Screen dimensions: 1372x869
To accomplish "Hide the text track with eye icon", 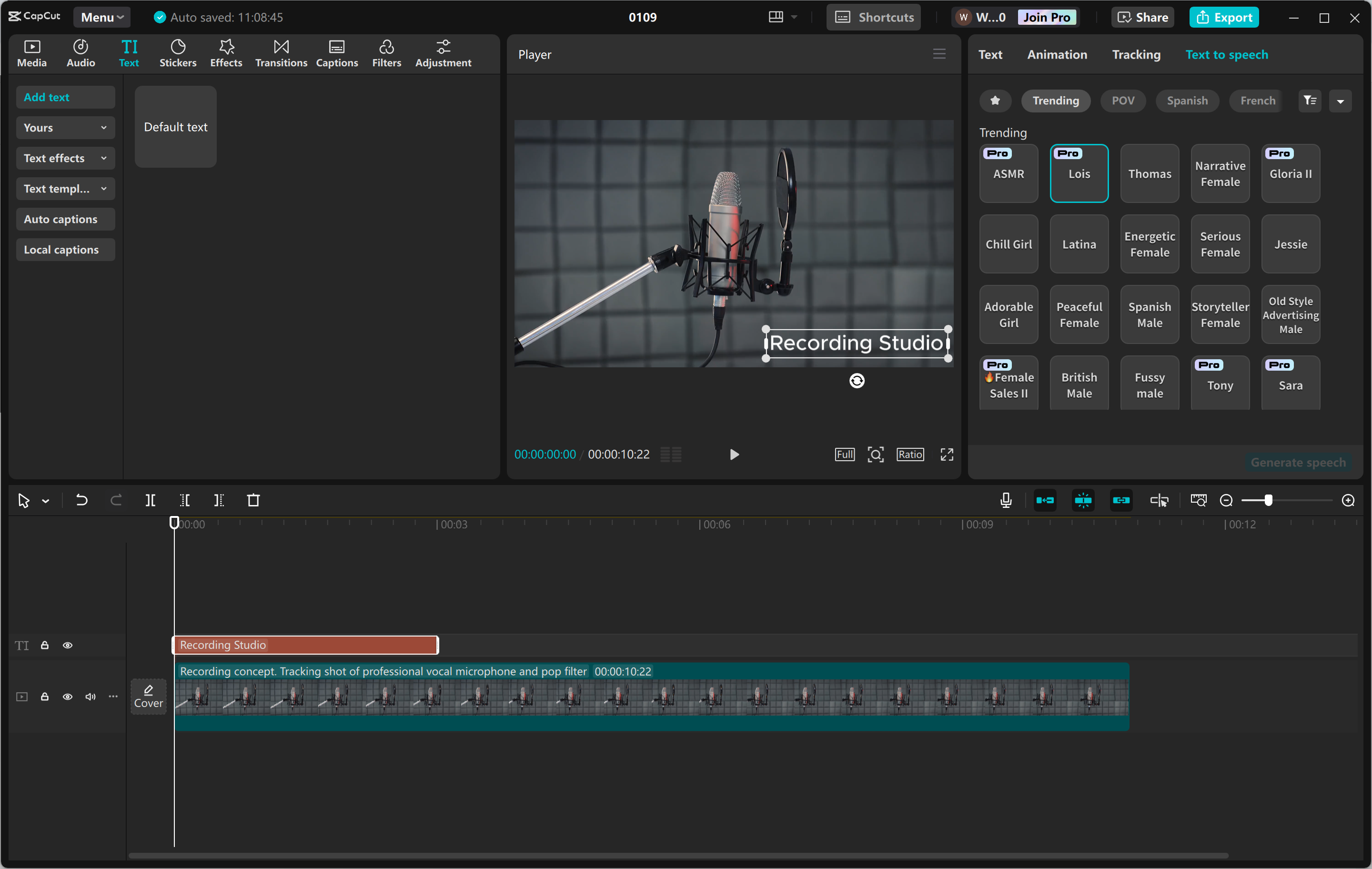I will [68, 645].
